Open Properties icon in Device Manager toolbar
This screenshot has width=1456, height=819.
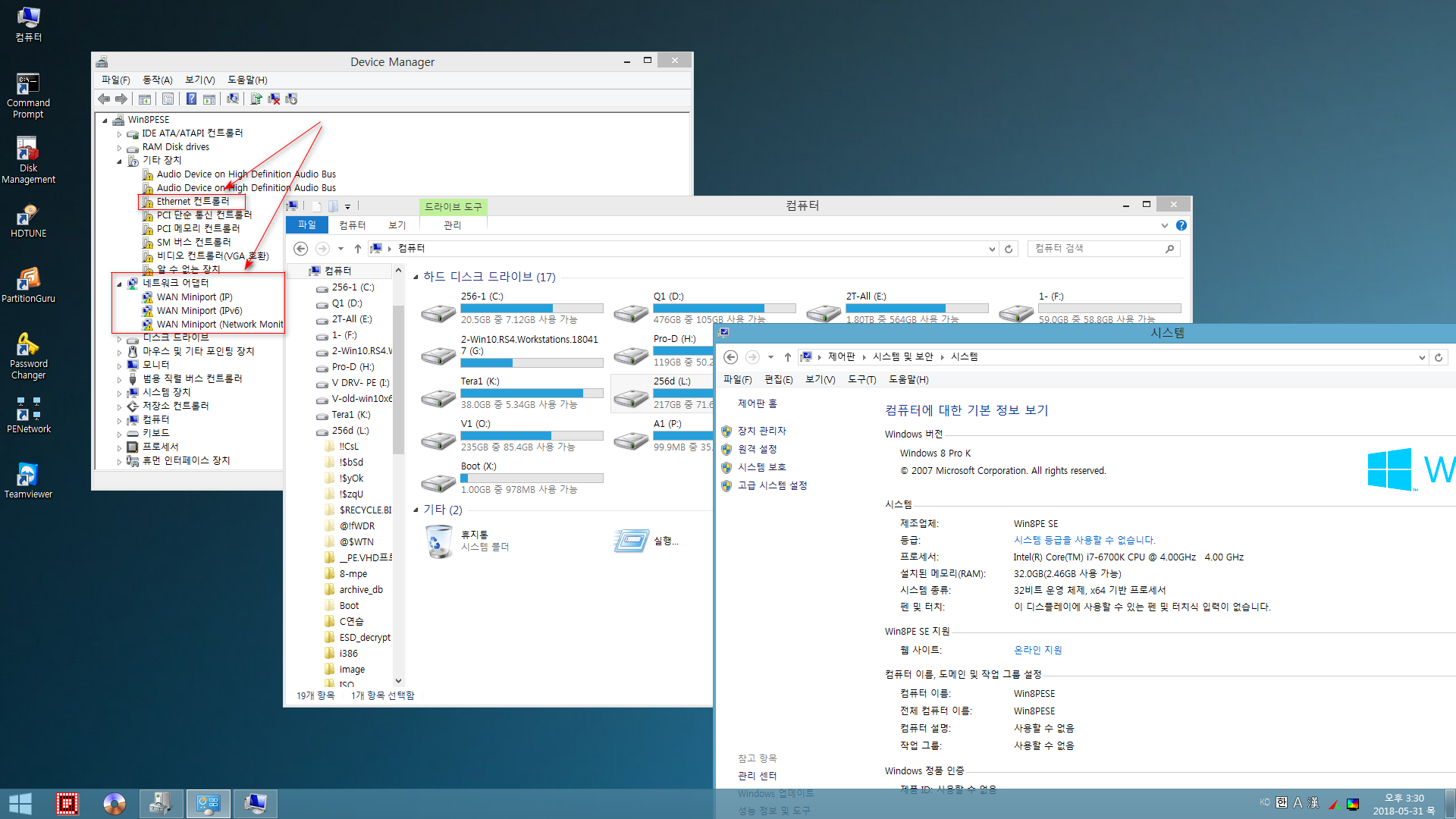click(168, 99)
